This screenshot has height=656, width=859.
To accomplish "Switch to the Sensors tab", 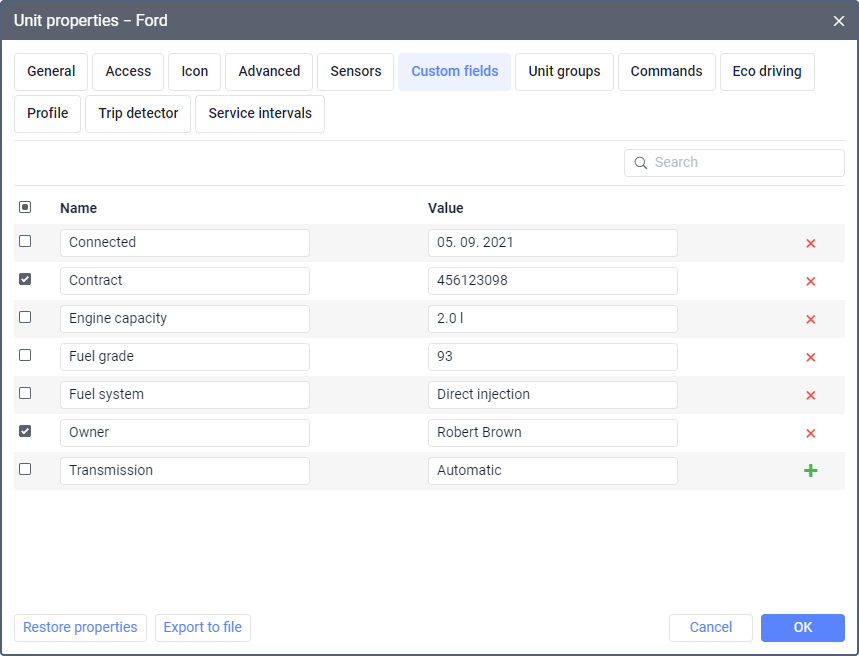I will pyautogui.click(x=355, y=72).
